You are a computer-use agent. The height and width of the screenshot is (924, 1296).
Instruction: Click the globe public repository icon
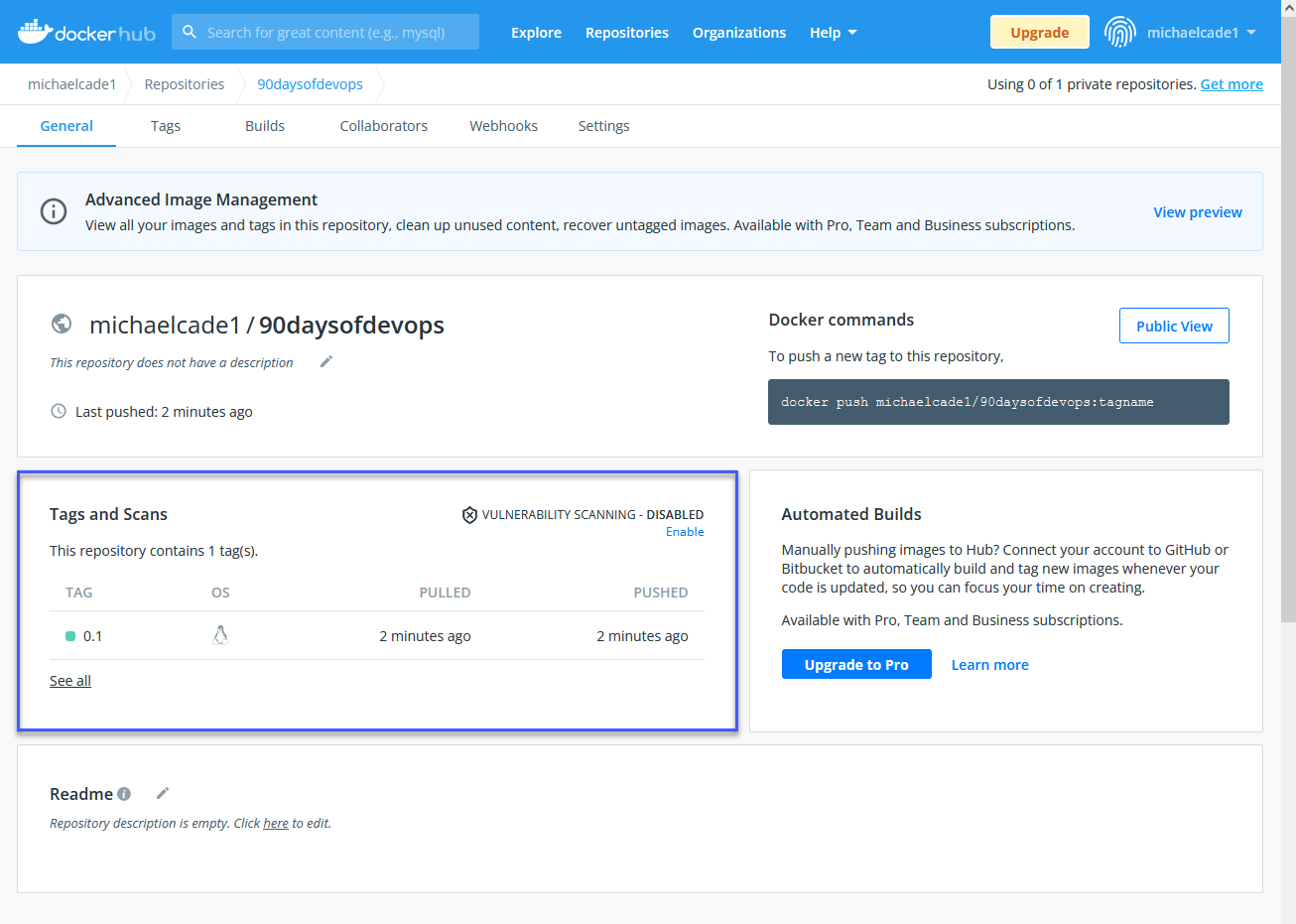(x=62, y=325)
